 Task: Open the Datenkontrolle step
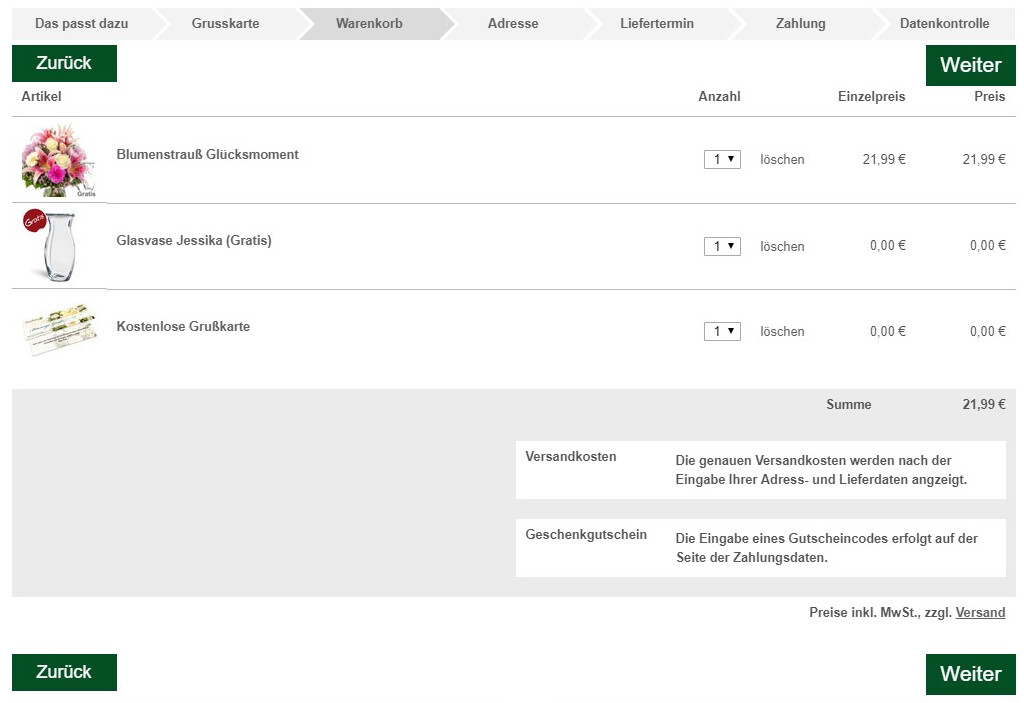(944, 24)
